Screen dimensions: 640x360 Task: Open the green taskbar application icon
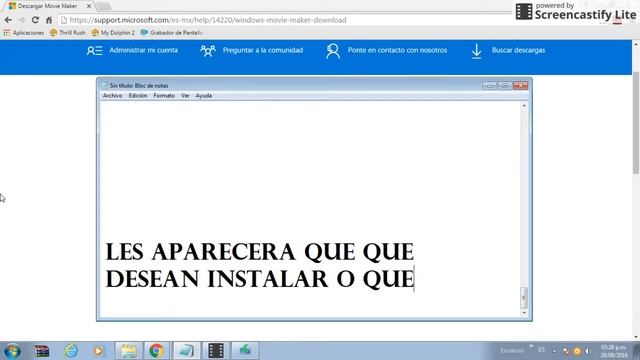(x=245, y=351)
